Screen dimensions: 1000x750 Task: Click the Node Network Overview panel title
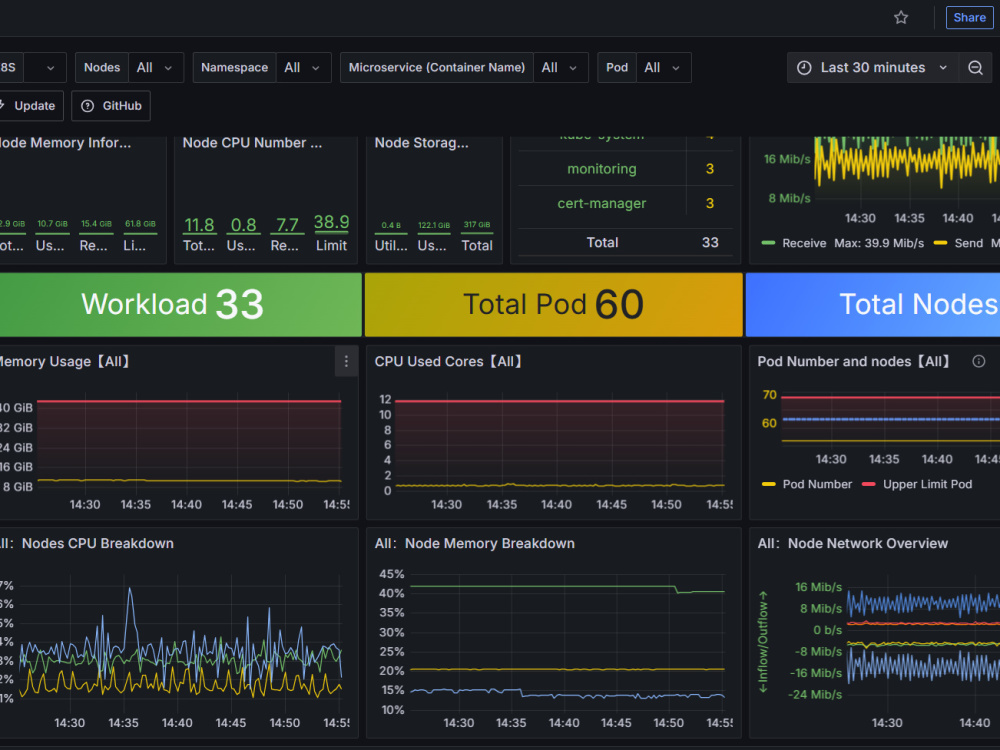[x=853, y=543]
